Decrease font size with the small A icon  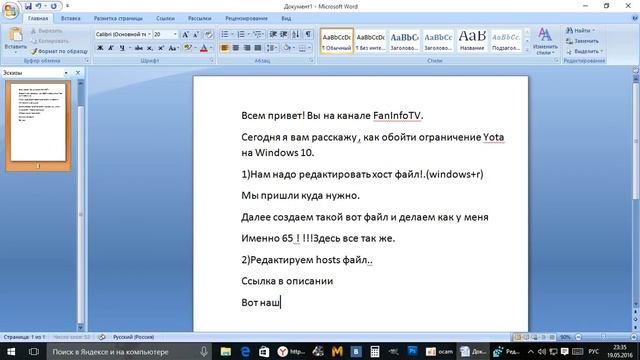[x=196, y=35]
